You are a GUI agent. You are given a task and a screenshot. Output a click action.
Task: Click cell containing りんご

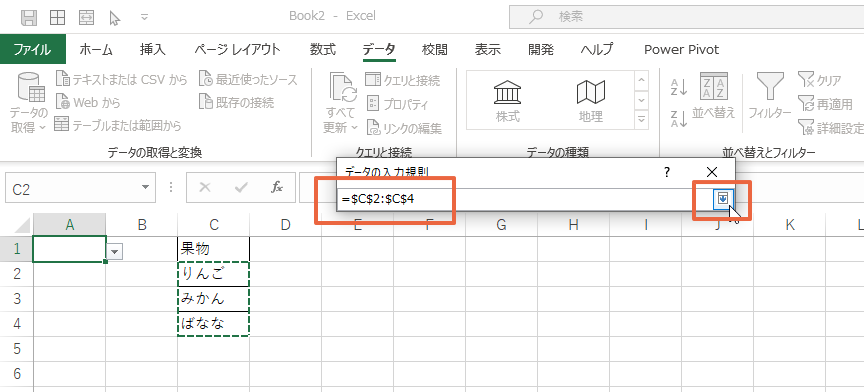tap(214, 274)
